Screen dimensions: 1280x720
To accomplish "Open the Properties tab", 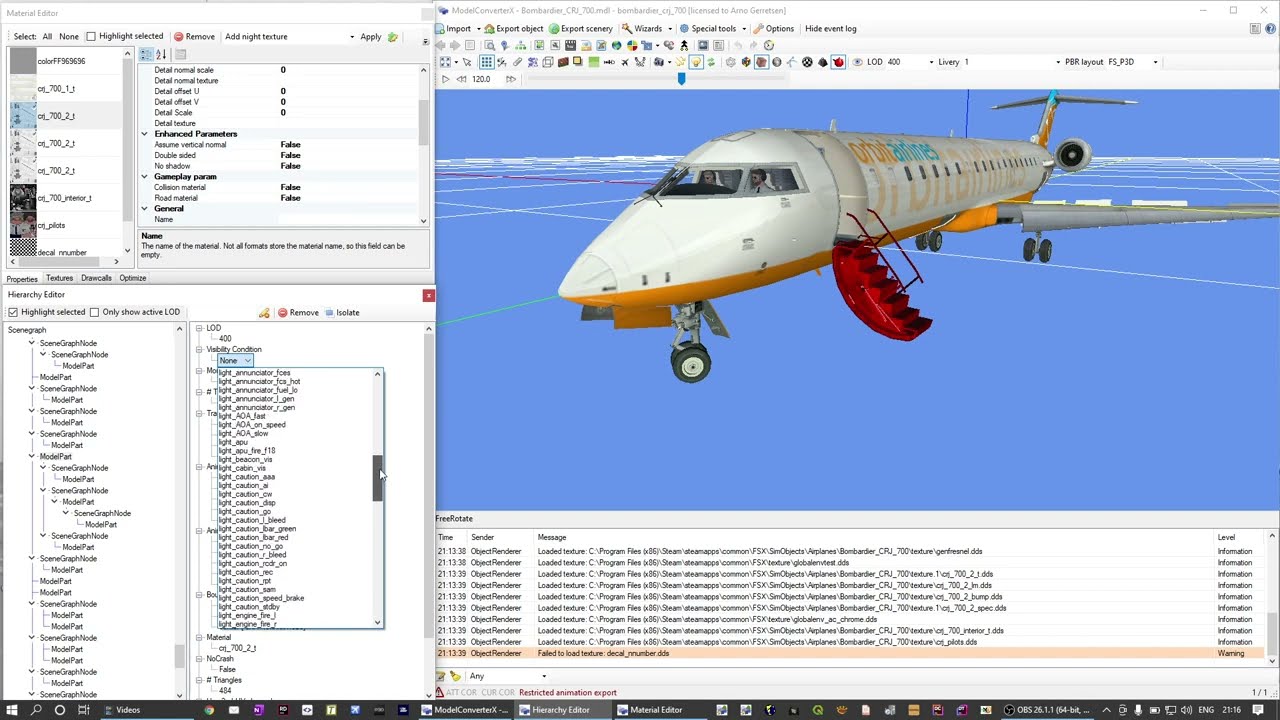I will tap(22, 279).
